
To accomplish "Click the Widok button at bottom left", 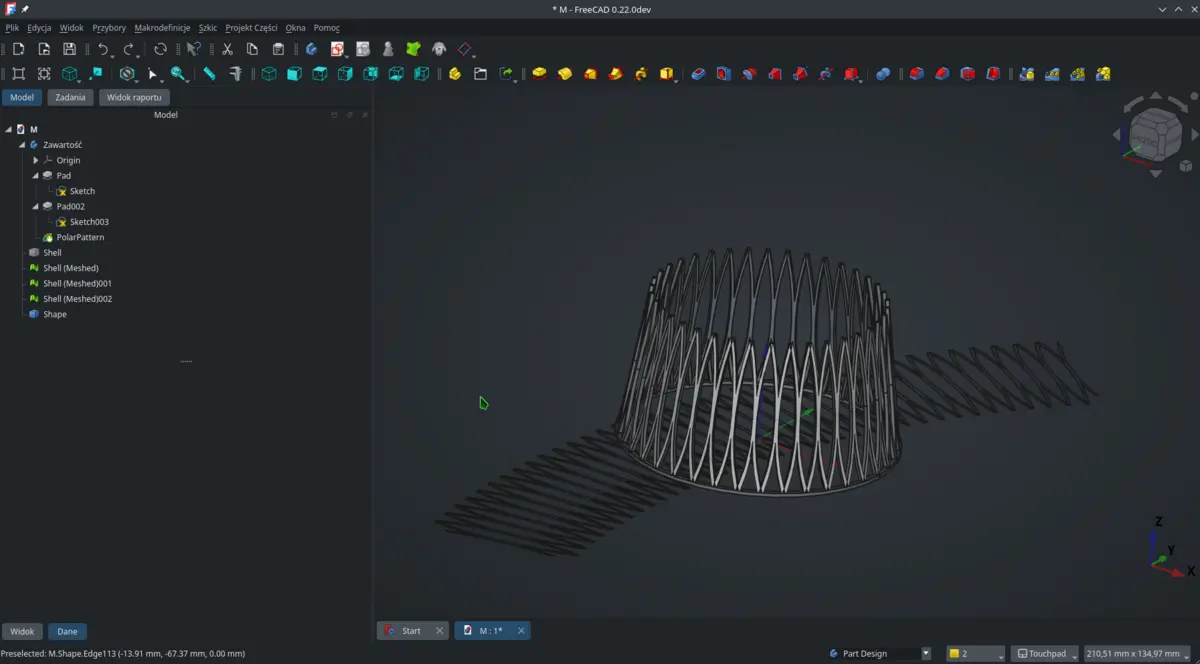I will (x=22, y=631).
